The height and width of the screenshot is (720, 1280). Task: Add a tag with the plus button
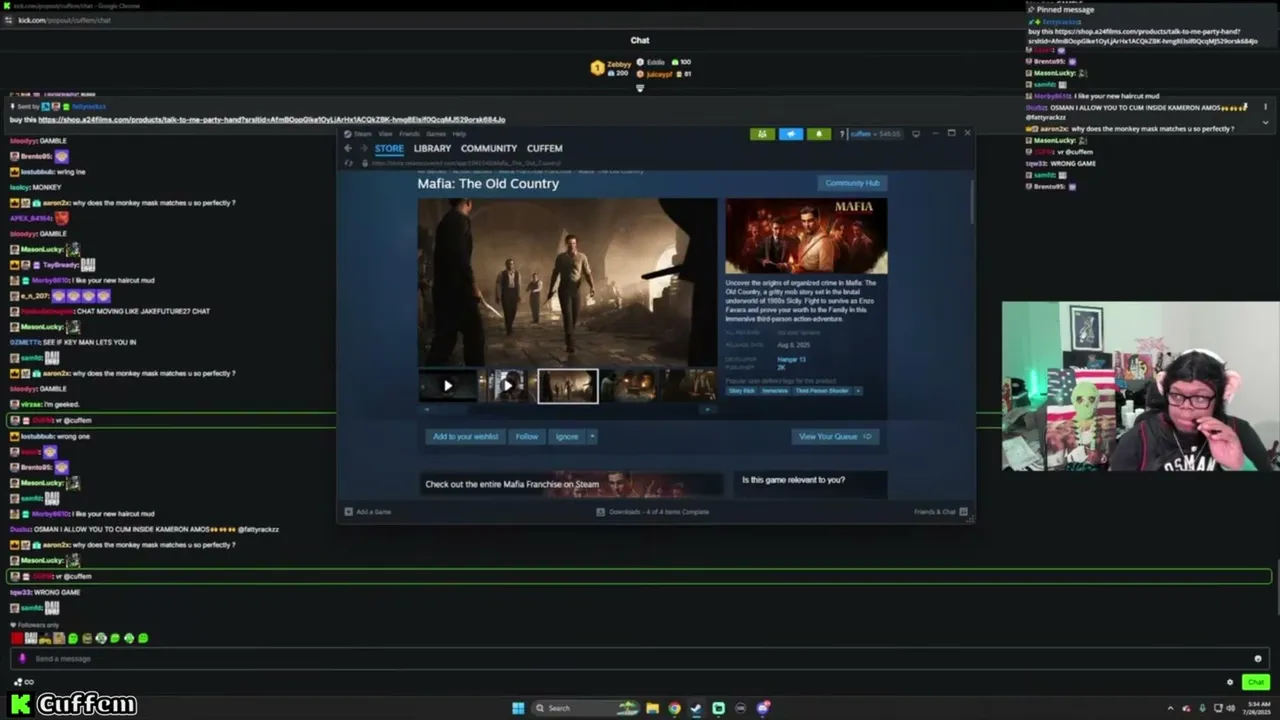[858, 390]
